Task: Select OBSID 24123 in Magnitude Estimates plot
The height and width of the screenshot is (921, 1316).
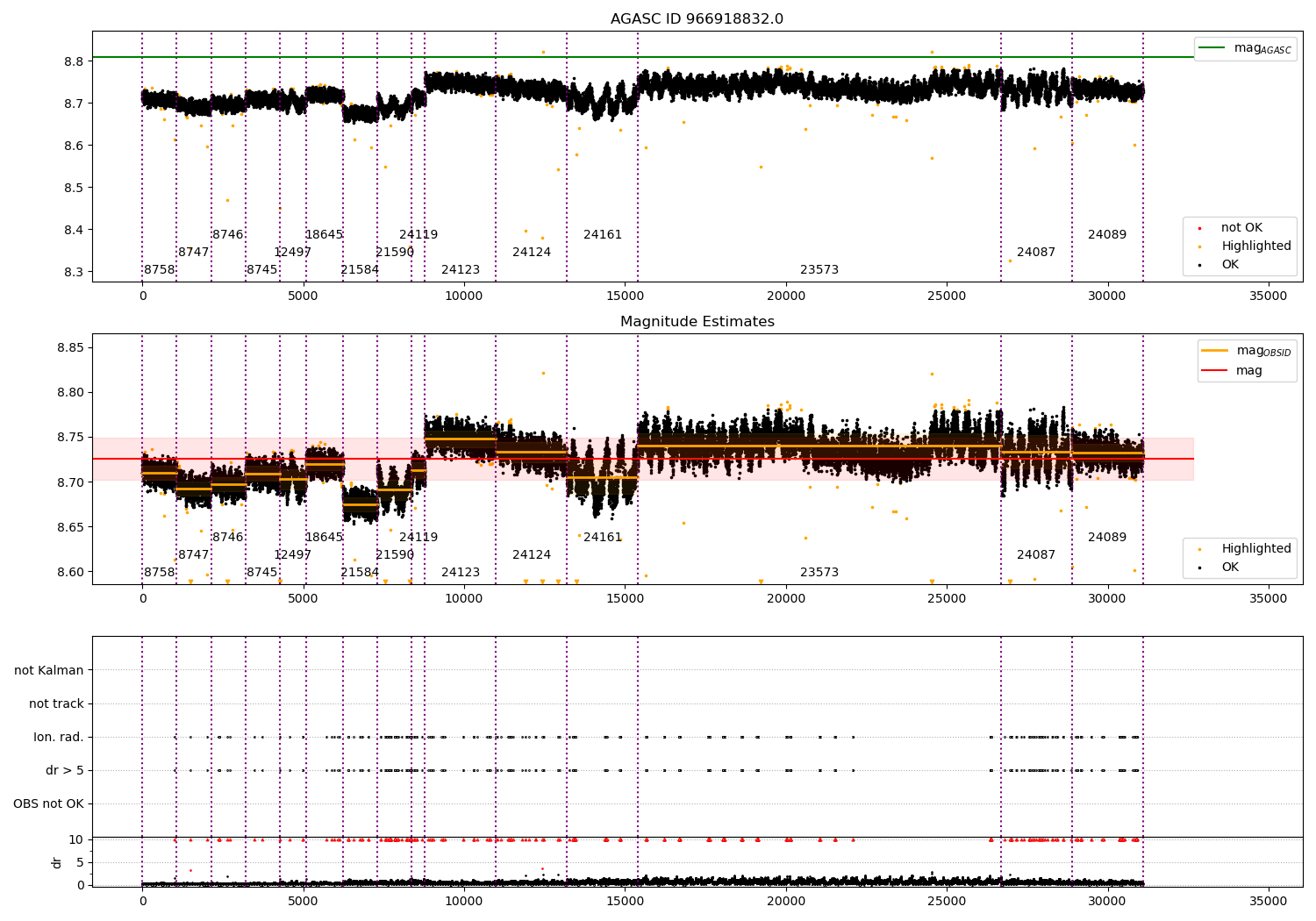Action: [x=461, y=573]
